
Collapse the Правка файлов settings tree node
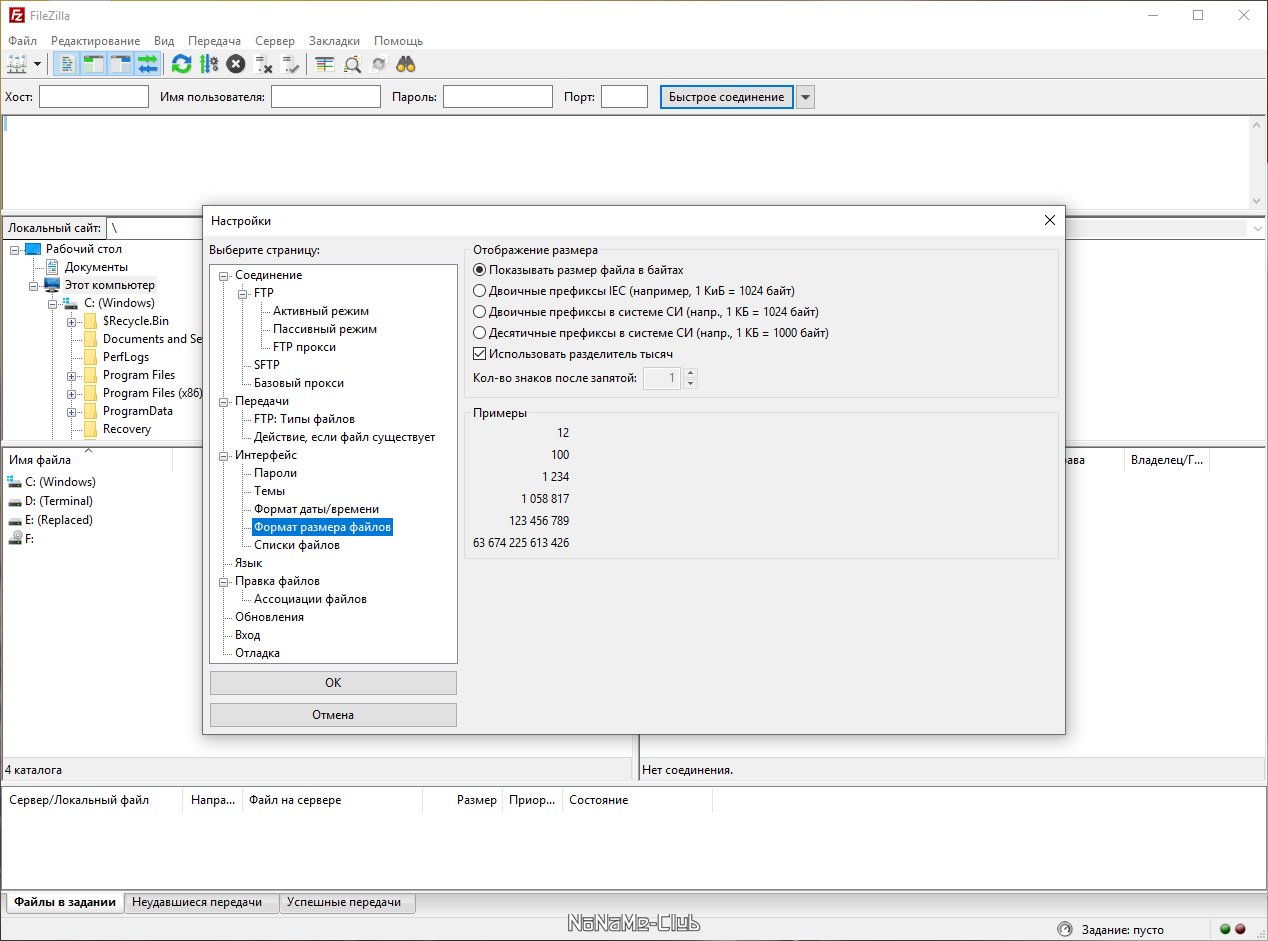tap(224, 581)
